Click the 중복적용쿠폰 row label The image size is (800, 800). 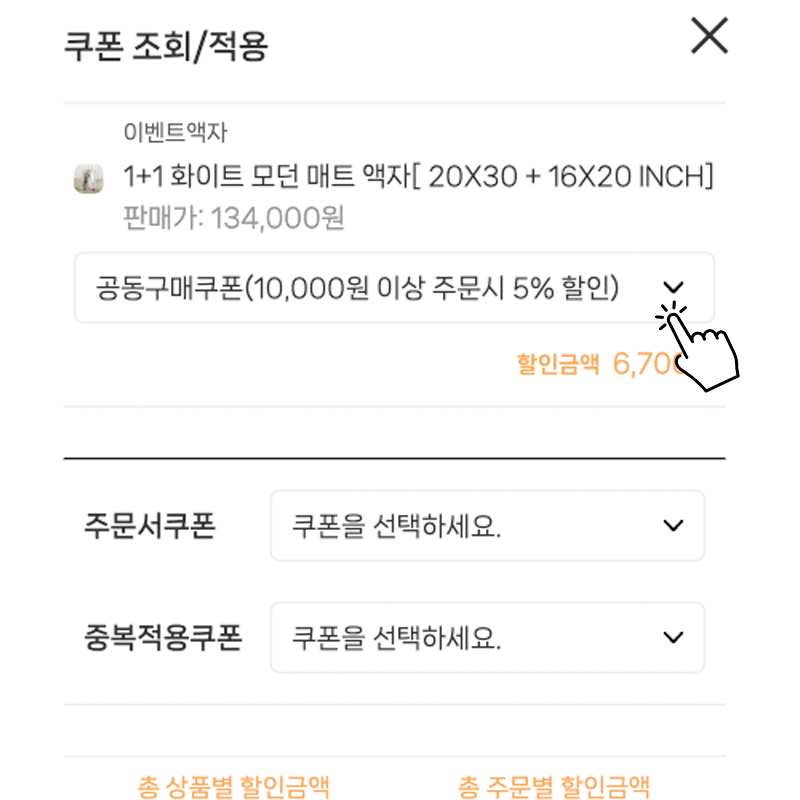[x=163, y=637]
